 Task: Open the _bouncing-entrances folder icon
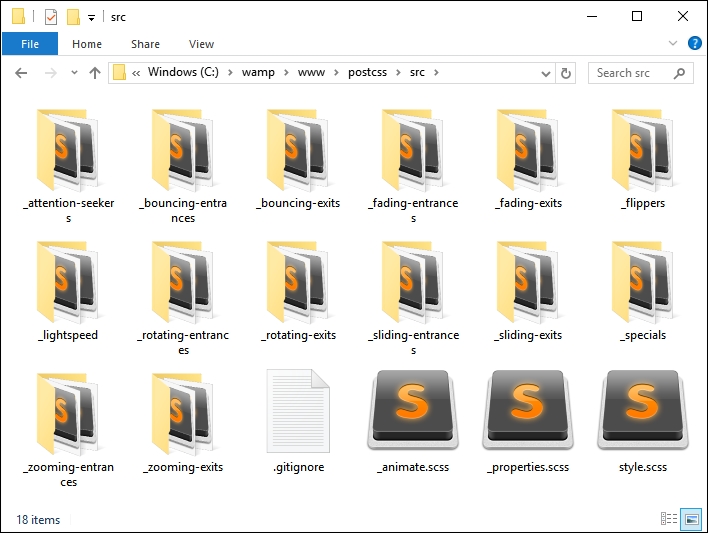pyautogui.click(x=183, y=150)
